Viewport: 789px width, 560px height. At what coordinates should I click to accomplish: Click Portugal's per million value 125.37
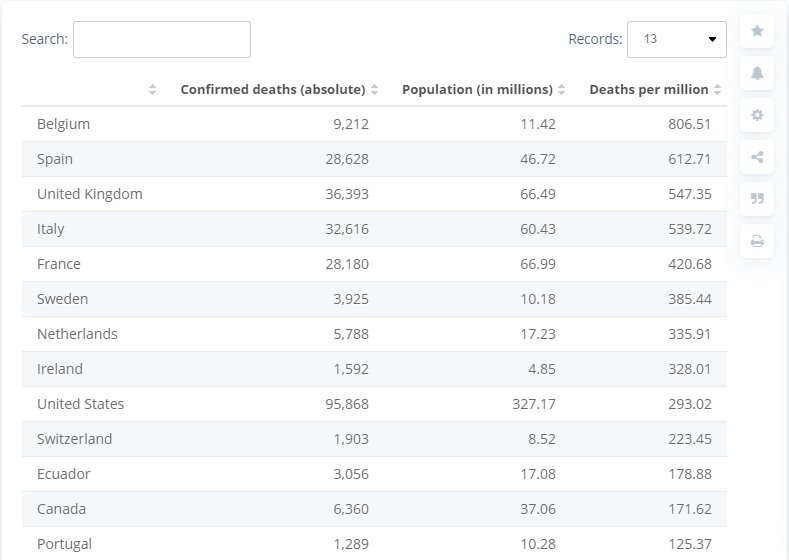[x=689, y=544]
